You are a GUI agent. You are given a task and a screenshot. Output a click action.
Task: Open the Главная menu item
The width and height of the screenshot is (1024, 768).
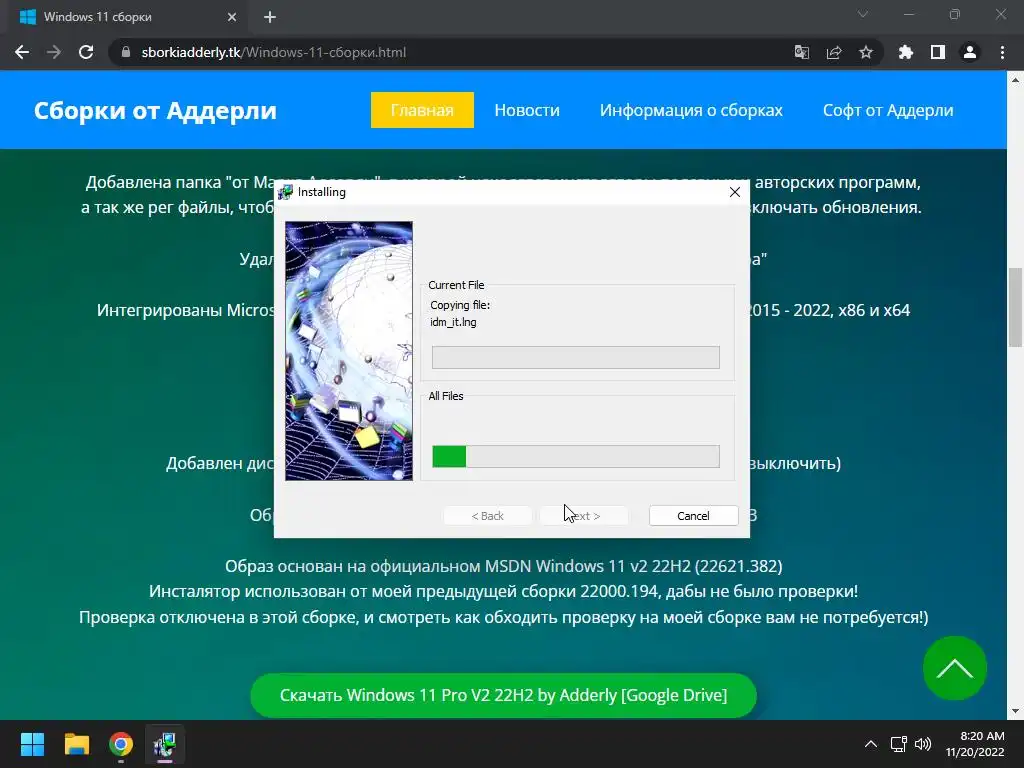[422, 110]
